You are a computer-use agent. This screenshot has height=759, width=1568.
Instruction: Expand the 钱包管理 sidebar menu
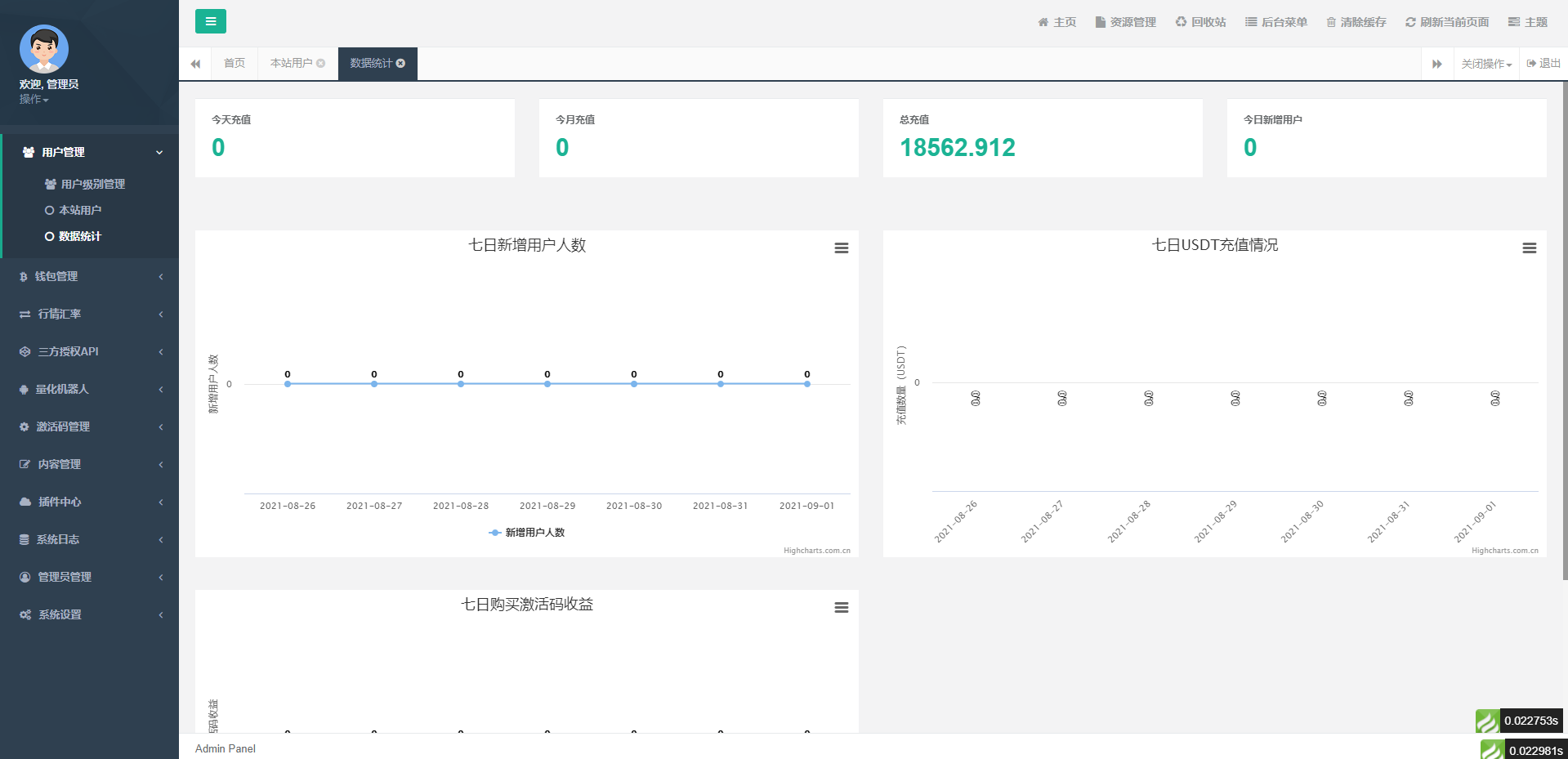click(x=89, y=276)
